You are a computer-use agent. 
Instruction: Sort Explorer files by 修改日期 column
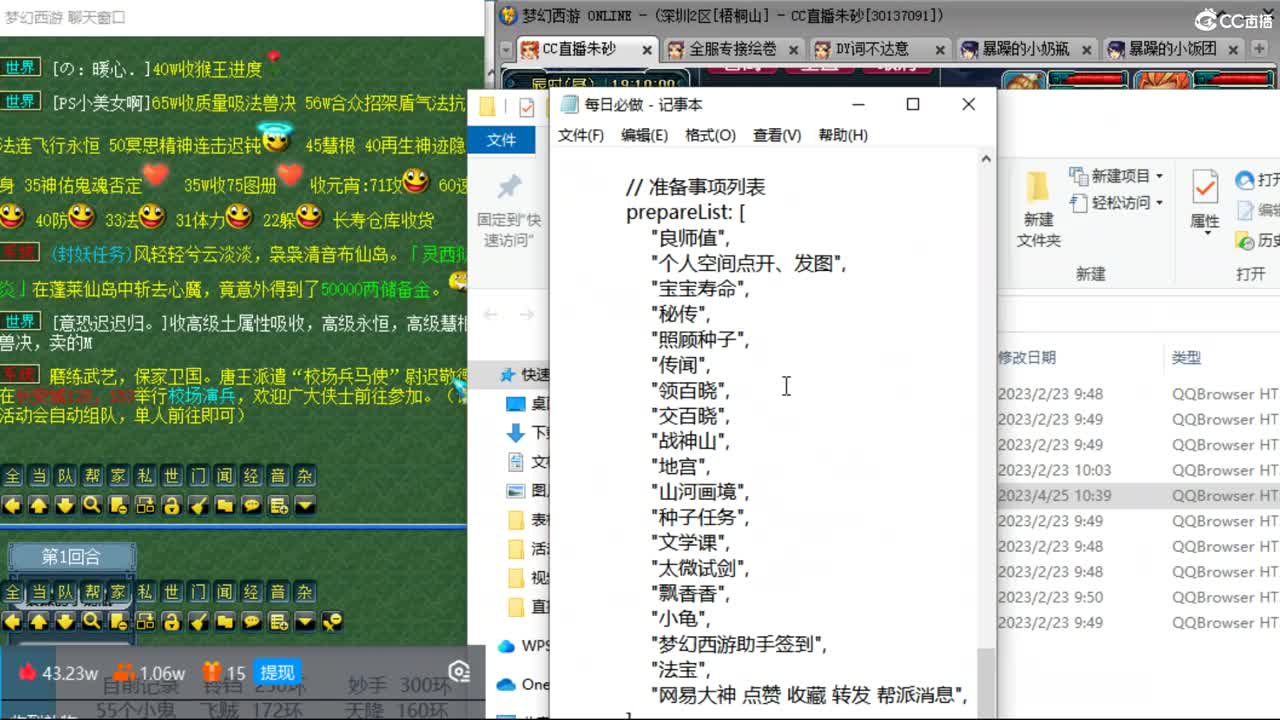tap(1027, 357)
